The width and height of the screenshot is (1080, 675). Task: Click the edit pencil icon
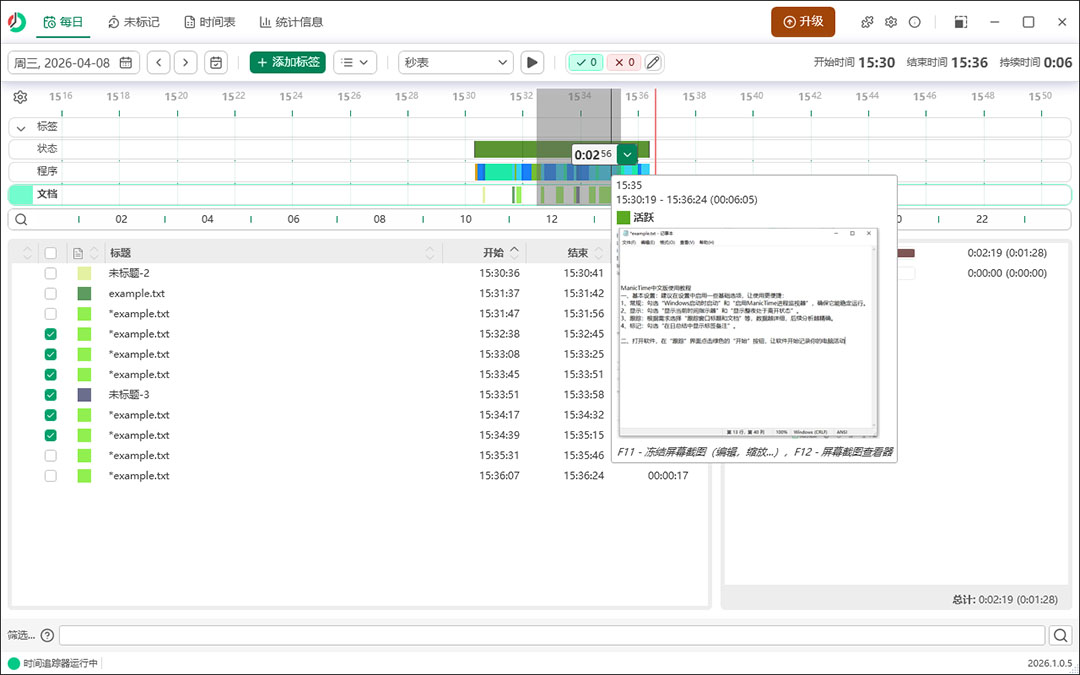tap(653, 63)
